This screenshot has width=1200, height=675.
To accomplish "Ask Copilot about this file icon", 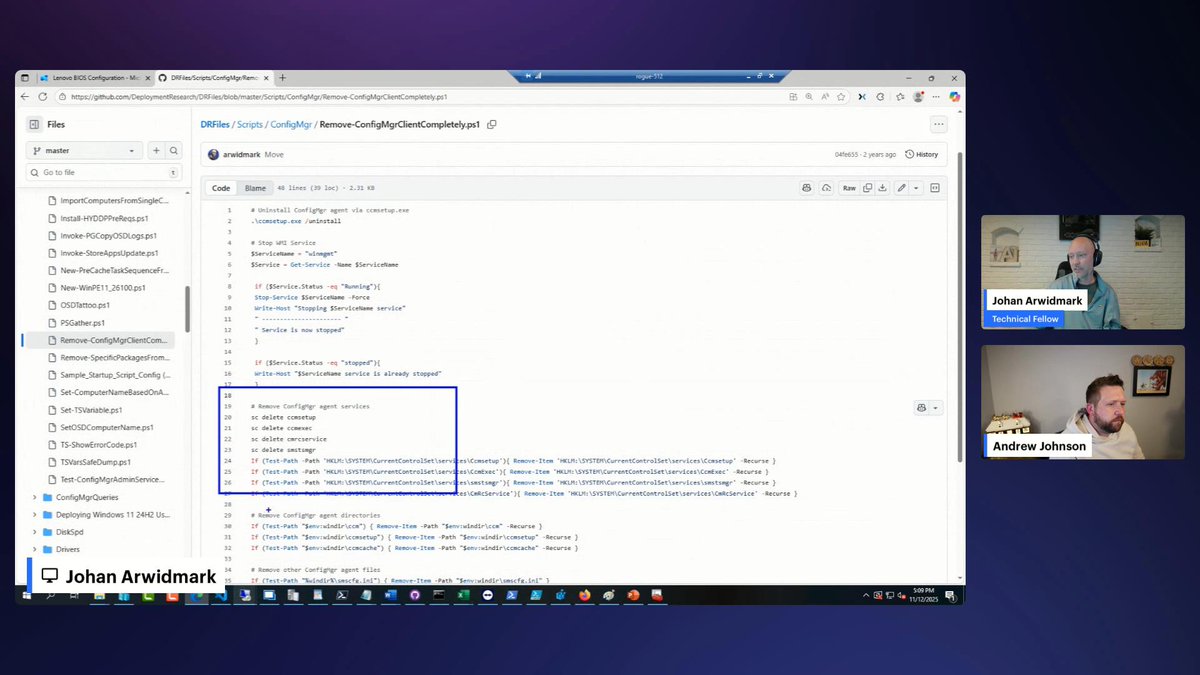I will [x=806, y=188].
